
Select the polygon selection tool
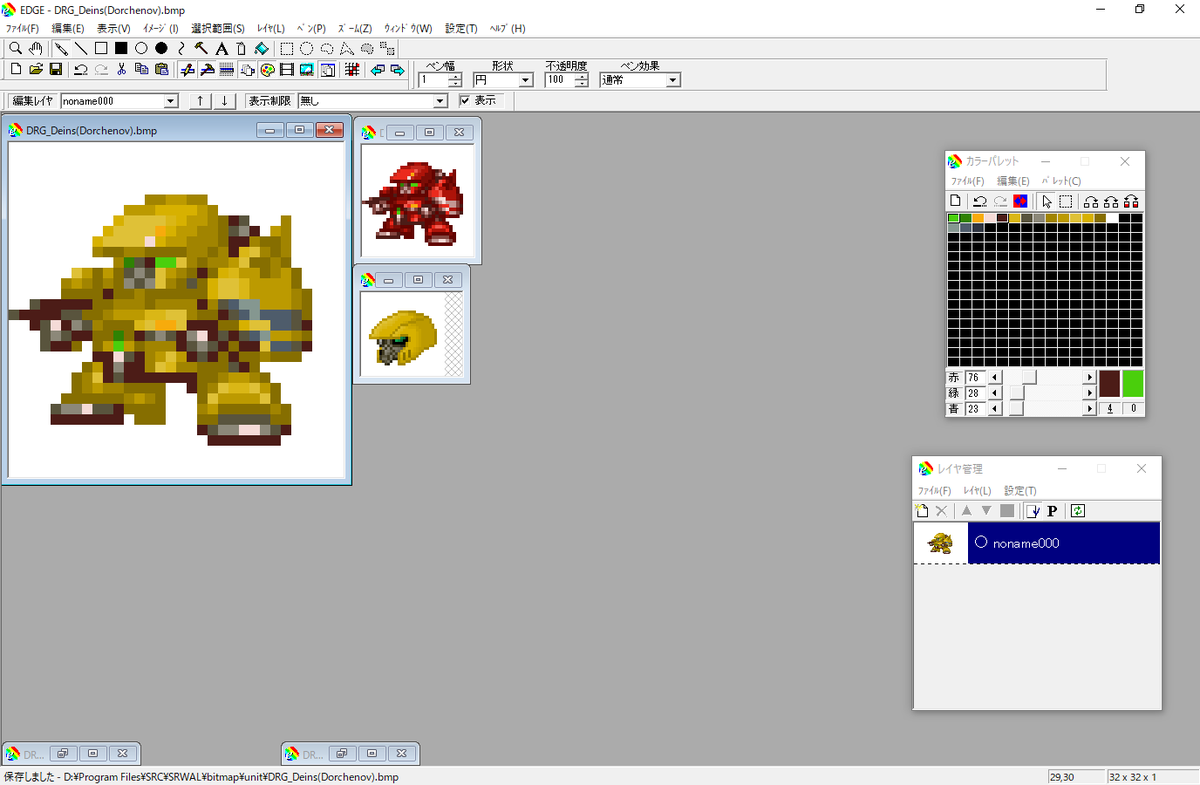pos(347,48)
